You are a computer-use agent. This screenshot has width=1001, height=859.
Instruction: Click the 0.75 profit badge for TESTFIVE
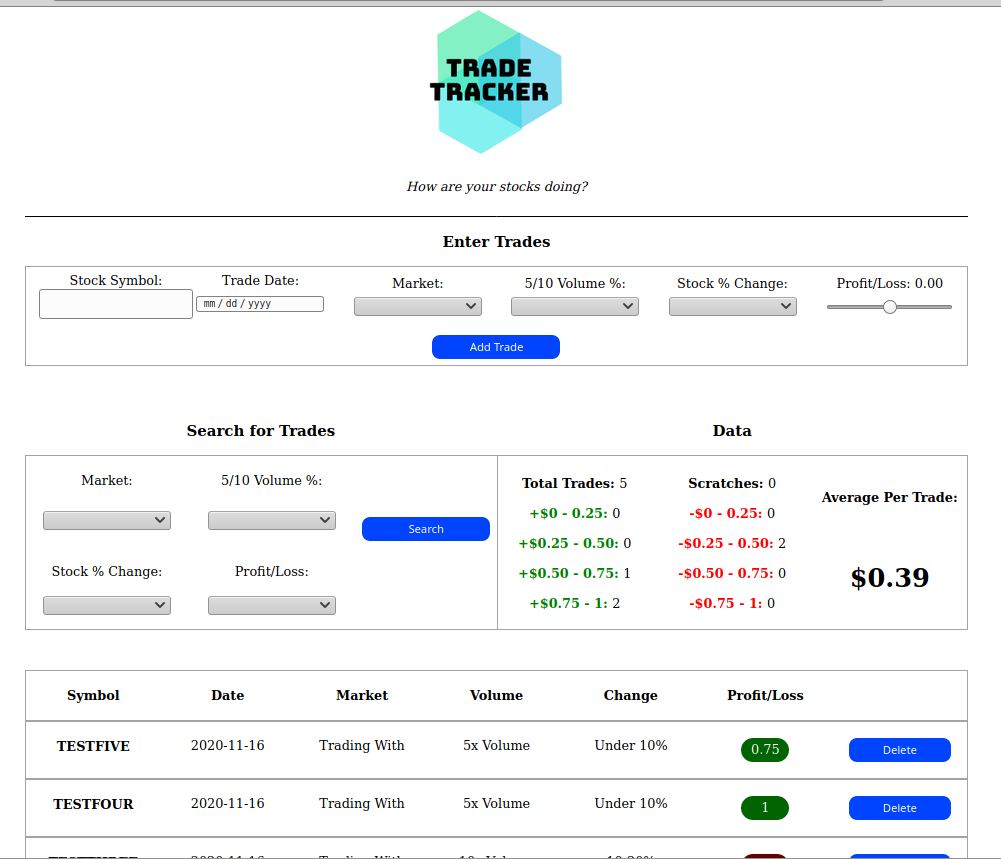coord(764,749)
